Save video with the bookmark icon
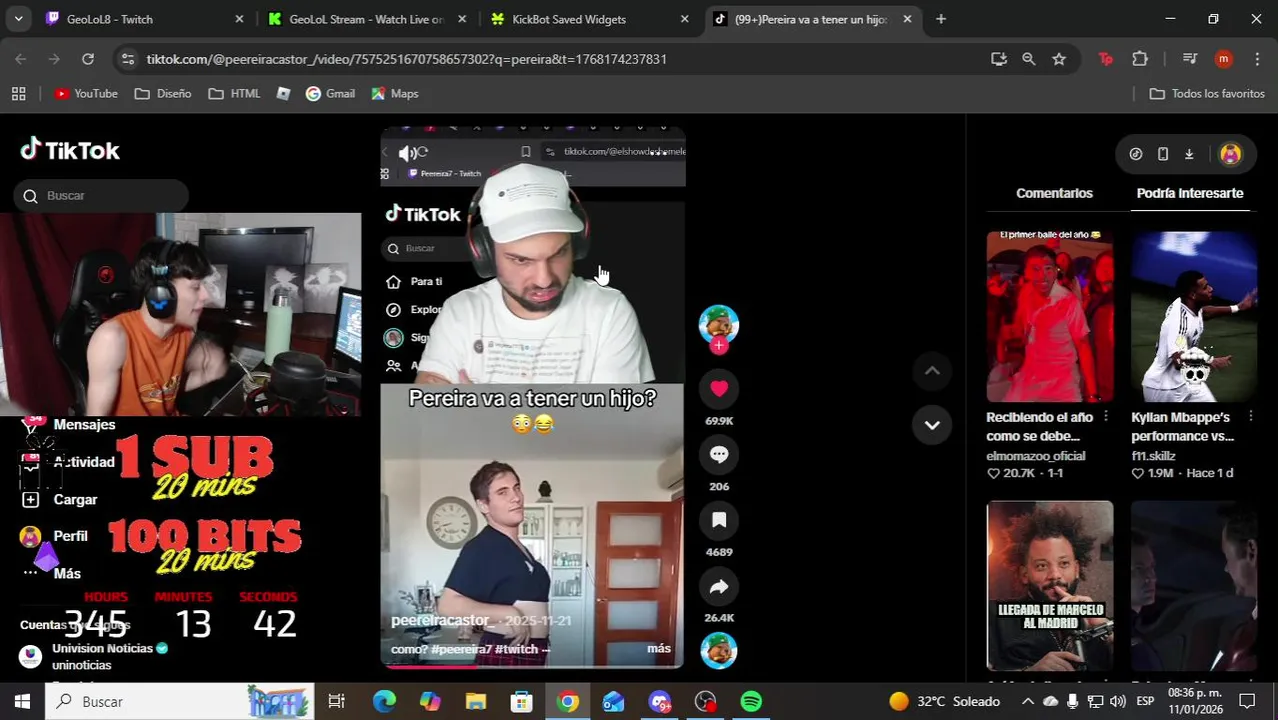 718,520
